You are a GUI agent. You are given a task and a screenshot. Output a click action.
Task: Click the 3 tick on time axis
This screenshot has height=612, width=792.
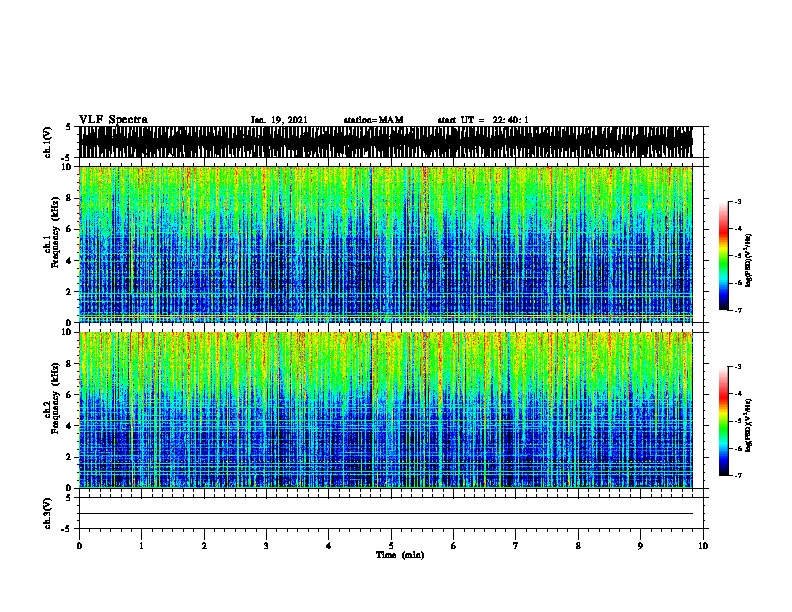266,546
